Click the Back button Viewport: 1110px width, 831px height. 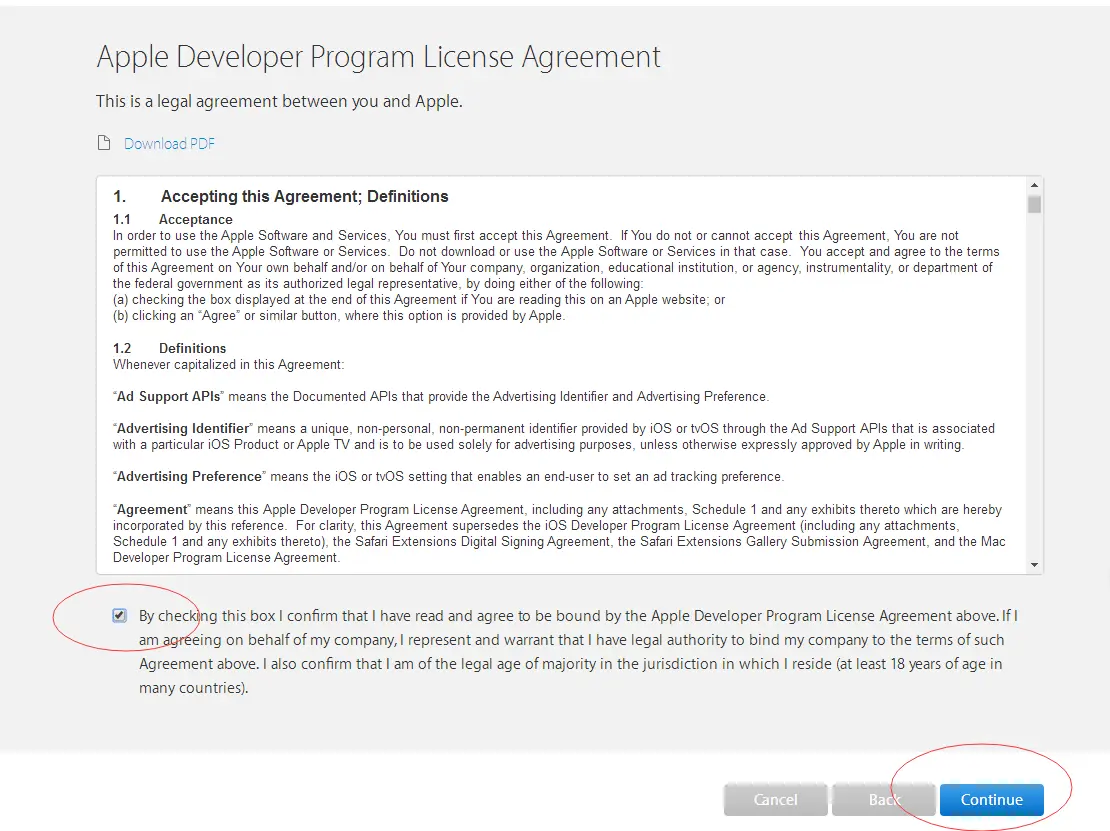883,799
